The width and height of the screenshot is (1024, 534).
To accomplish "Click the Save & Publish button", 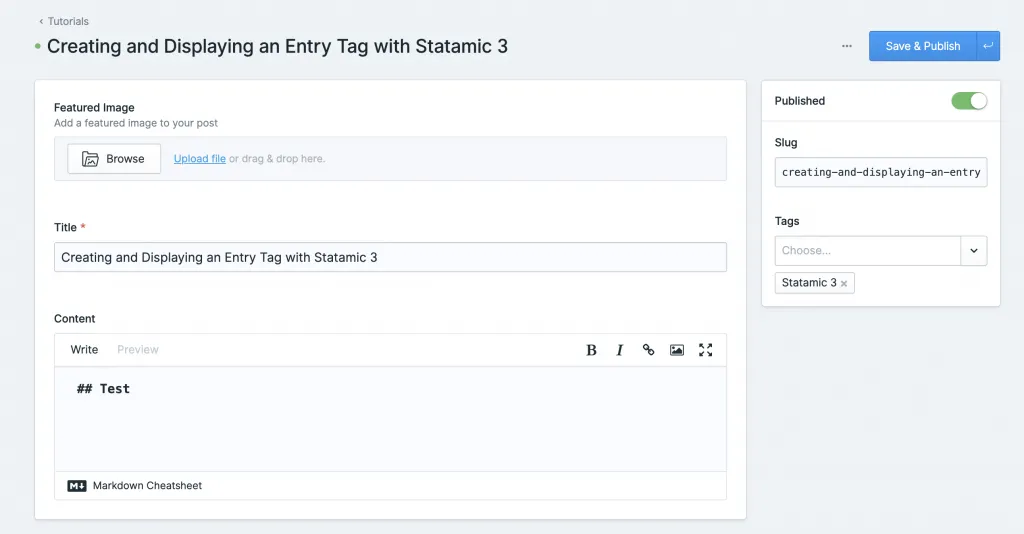I will [x=923, y=46].
